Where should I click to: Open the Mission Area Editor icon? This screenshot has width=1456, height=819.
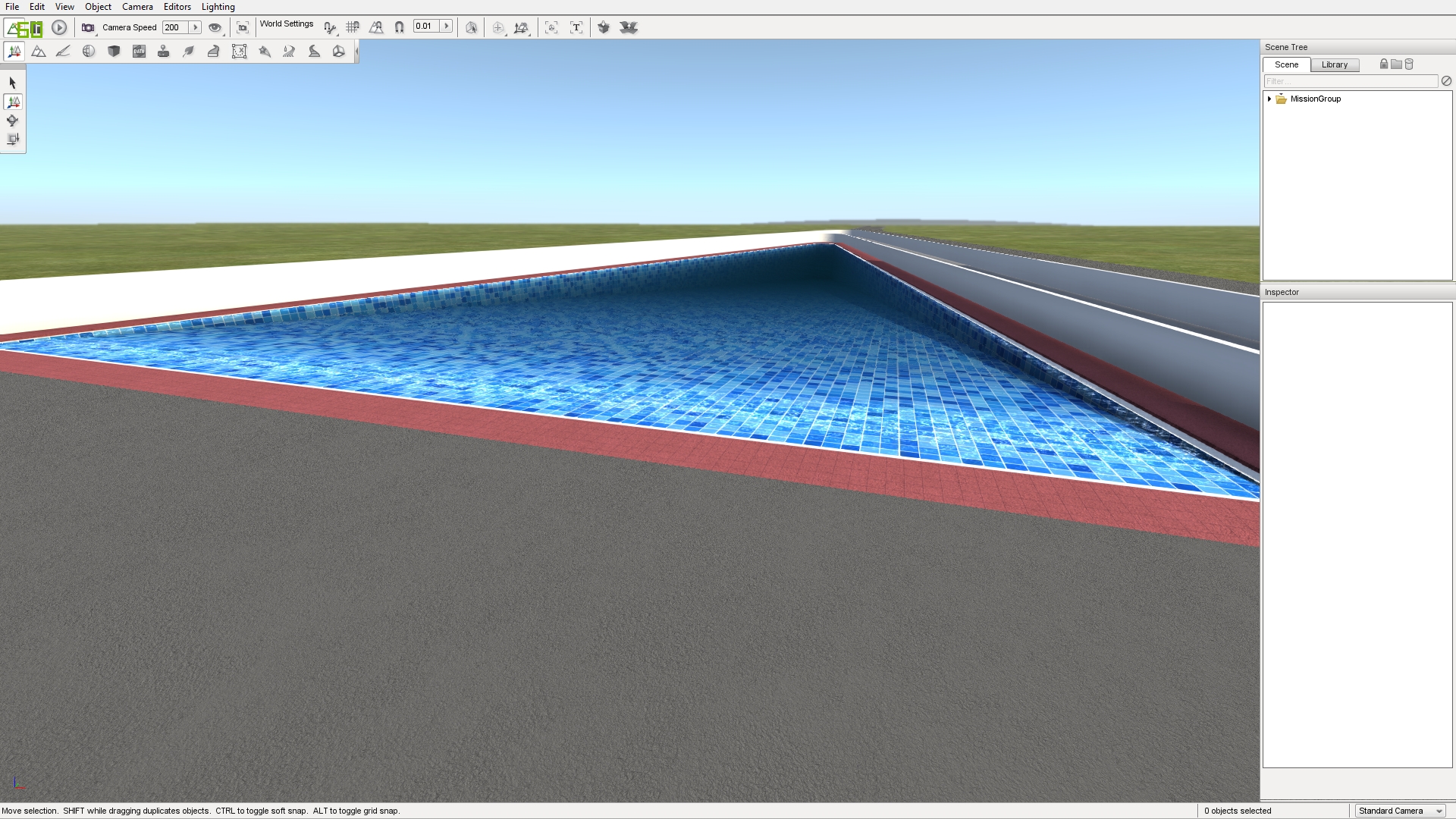click(x=239, y=52)
